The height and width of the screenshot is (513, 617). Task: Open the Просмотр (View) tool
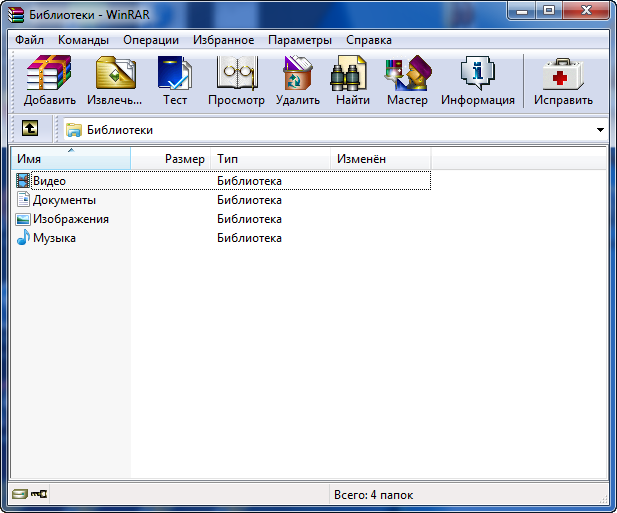236,80
